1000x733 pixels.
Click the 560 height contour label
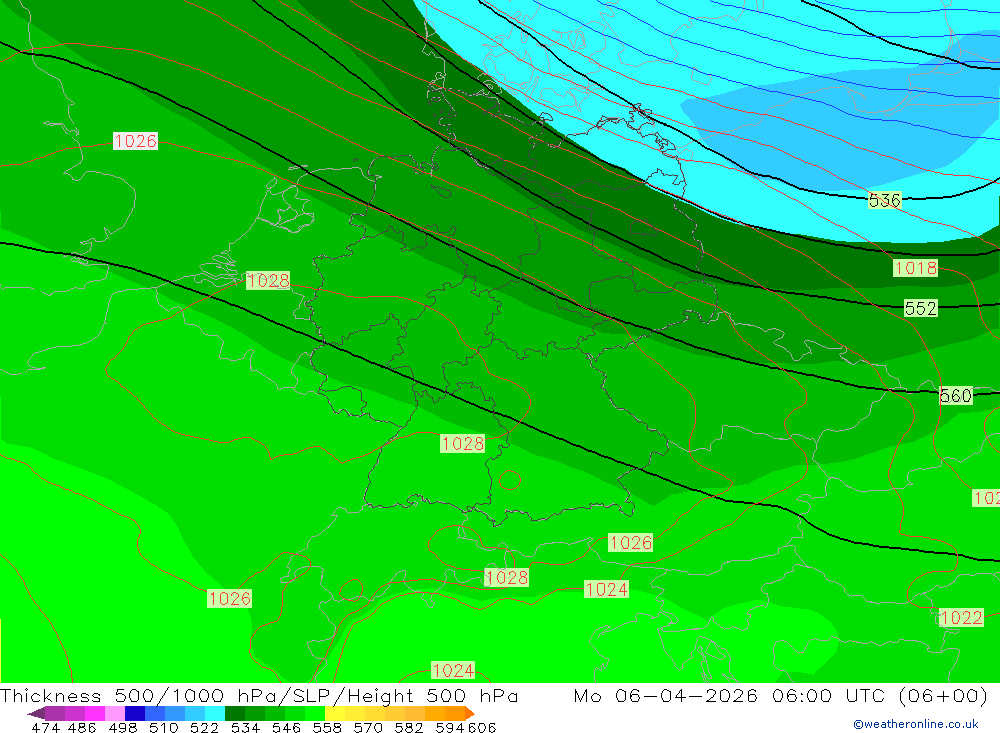(956, 396)
